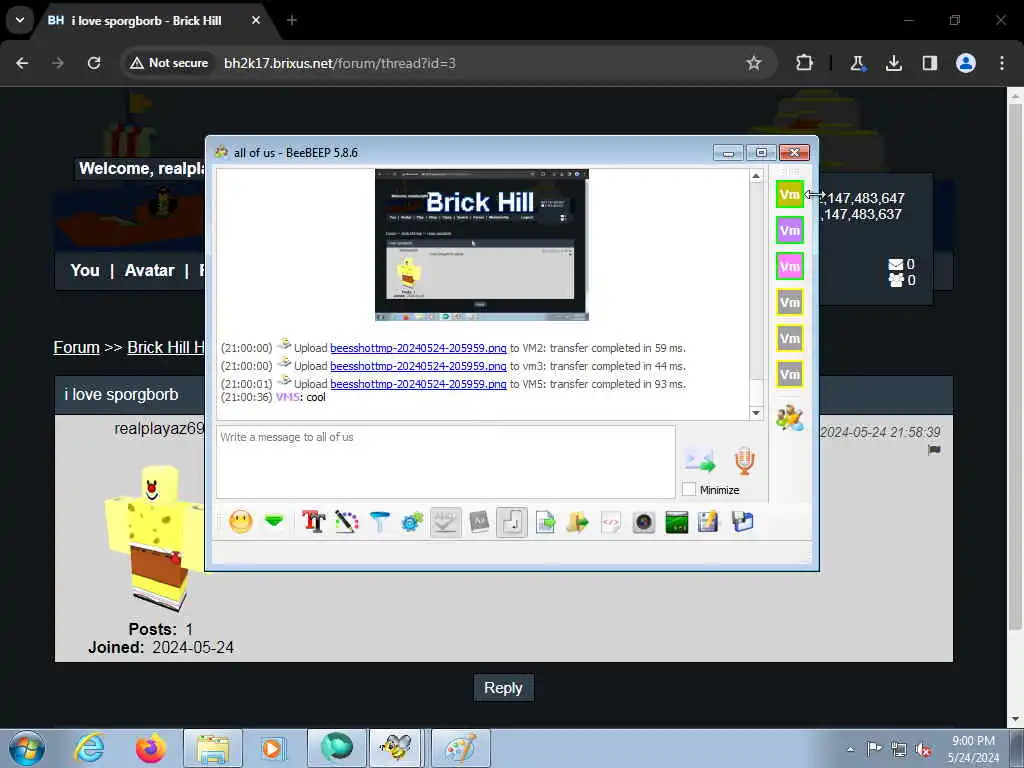Launch Firefox from the taskbar
The width and height of the screenshot is (1024, 768).
[x=150, y=748]
